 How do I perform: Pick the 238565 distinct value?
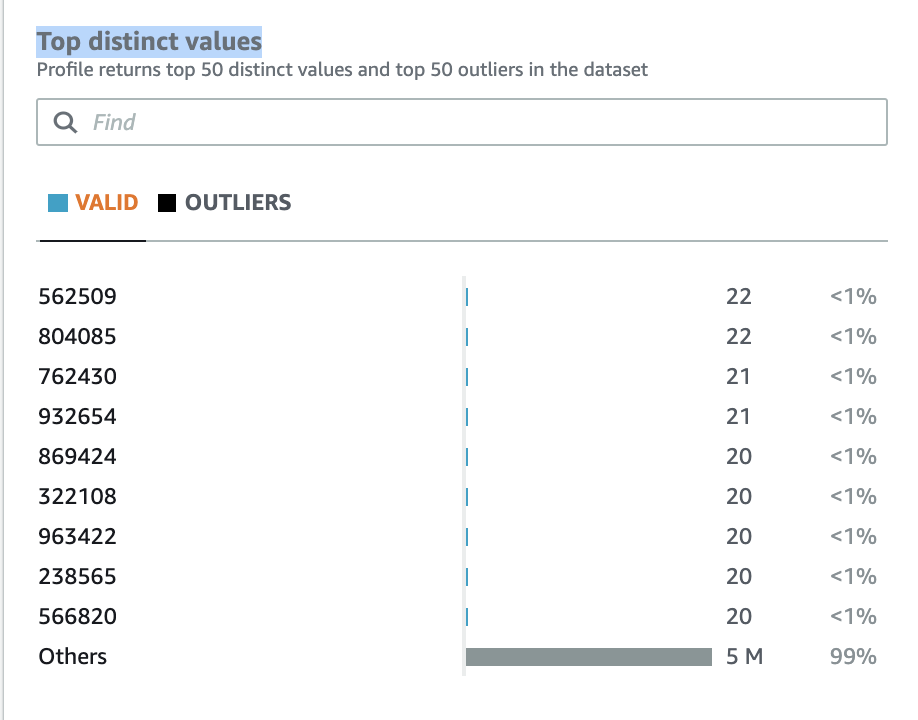(77, 577)
